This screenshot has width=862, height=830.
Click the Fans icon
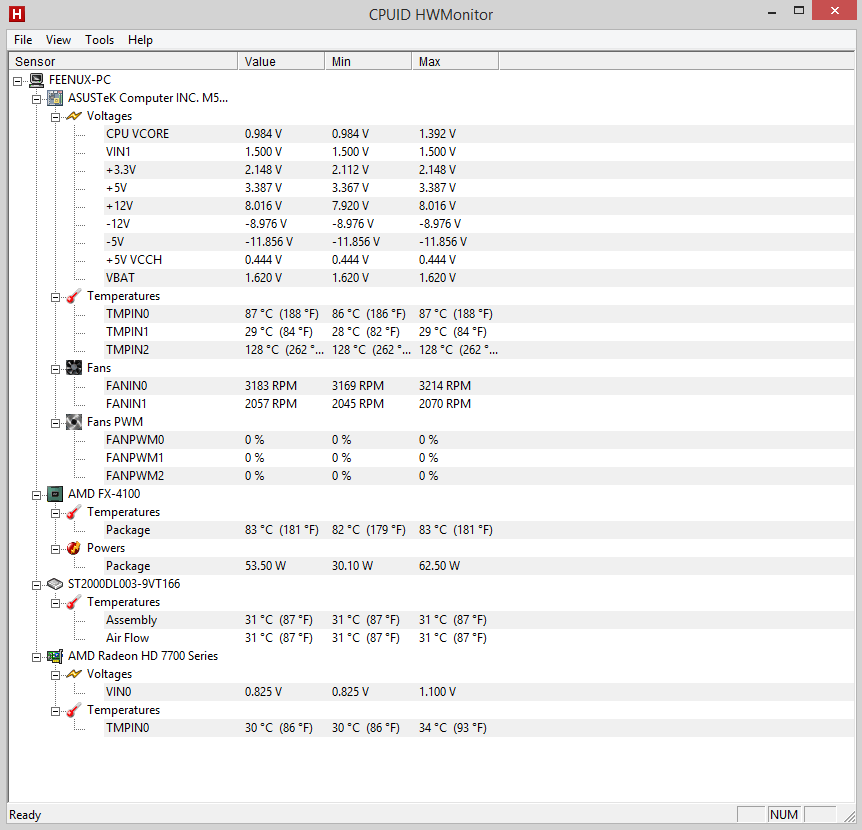click(74, 368)
